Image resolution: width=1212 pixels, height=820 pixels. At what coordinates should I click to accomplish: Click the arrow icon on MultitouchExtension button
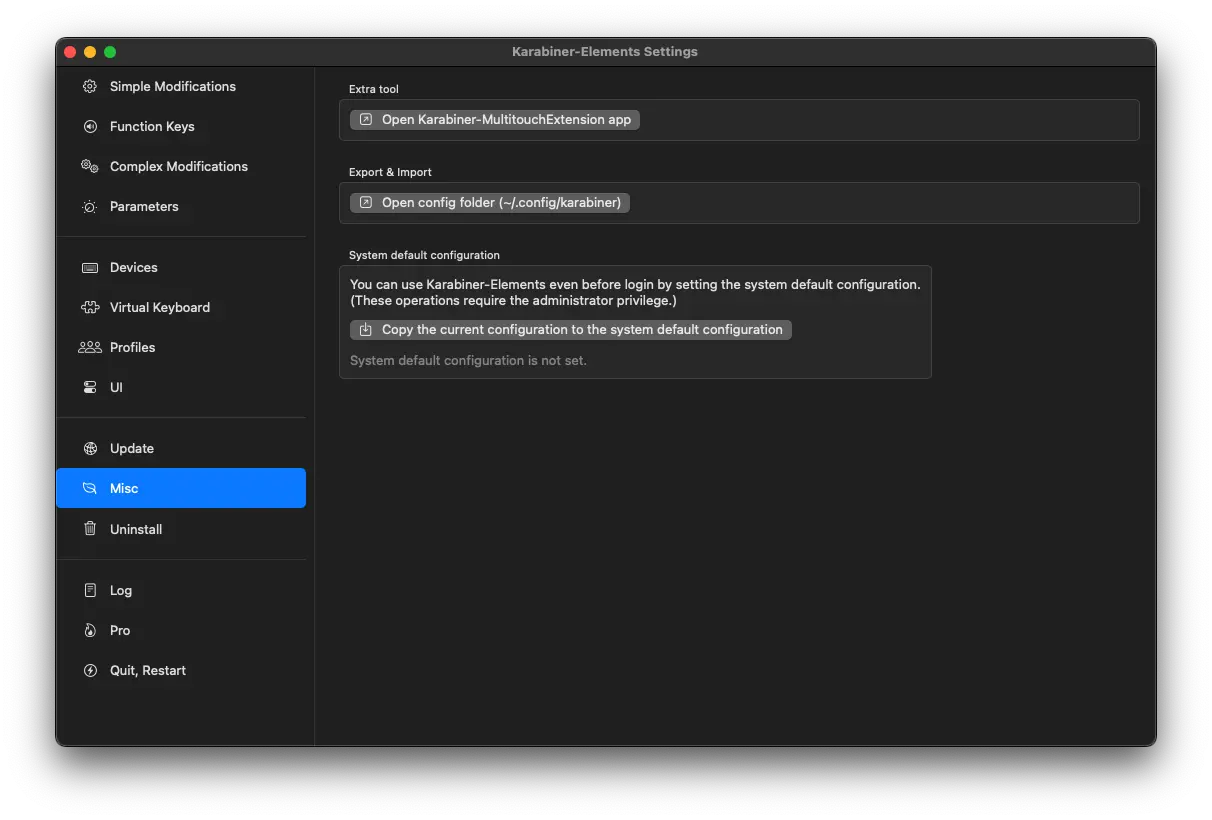click(x=366, y=119)
